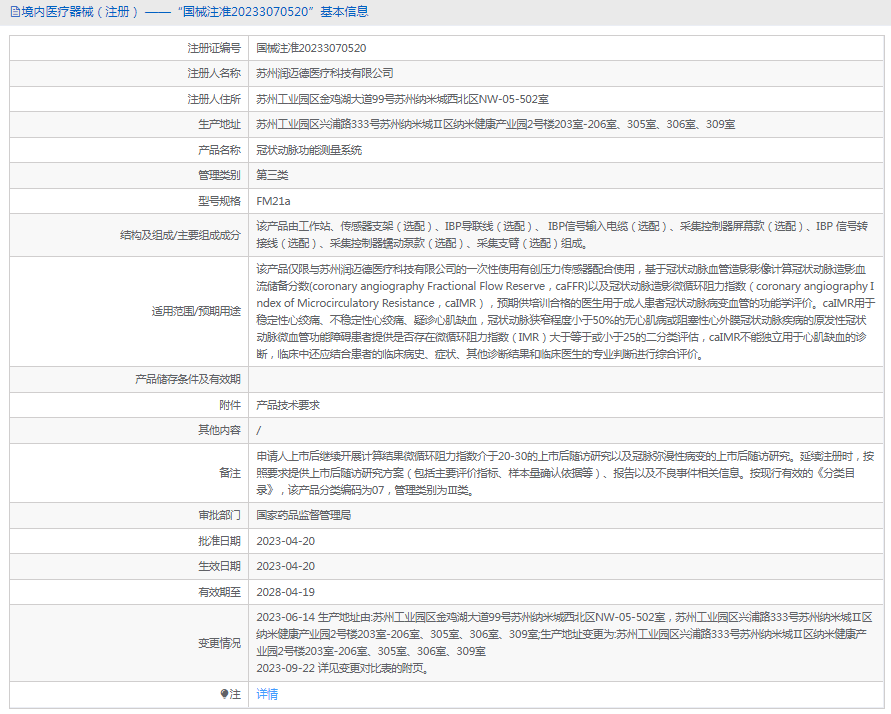Click the 生产地址 label cell
Screen dimensions: 891x714
[x=219, y=124]
